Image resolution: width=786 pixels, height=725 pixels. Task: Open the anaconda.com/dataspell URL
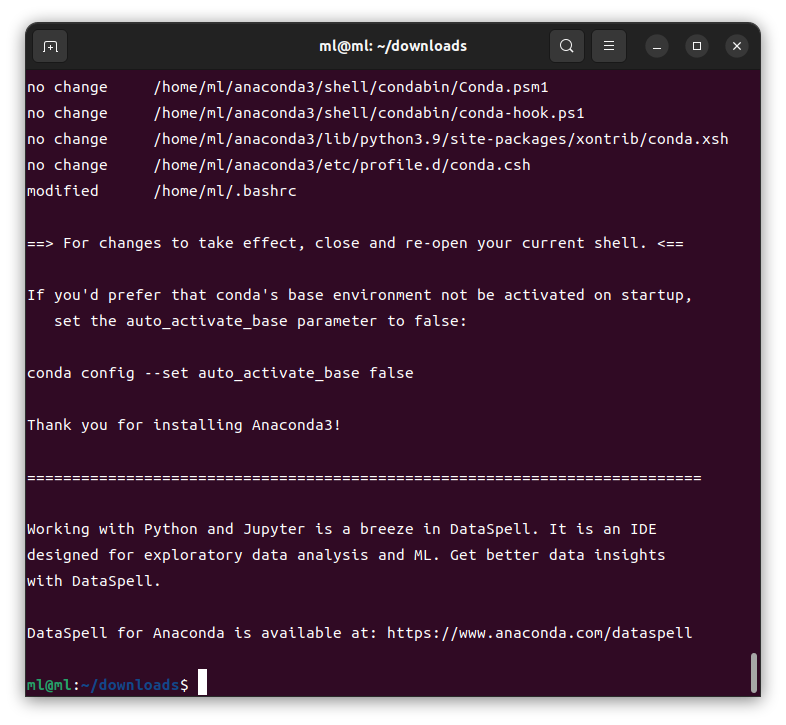539,633
